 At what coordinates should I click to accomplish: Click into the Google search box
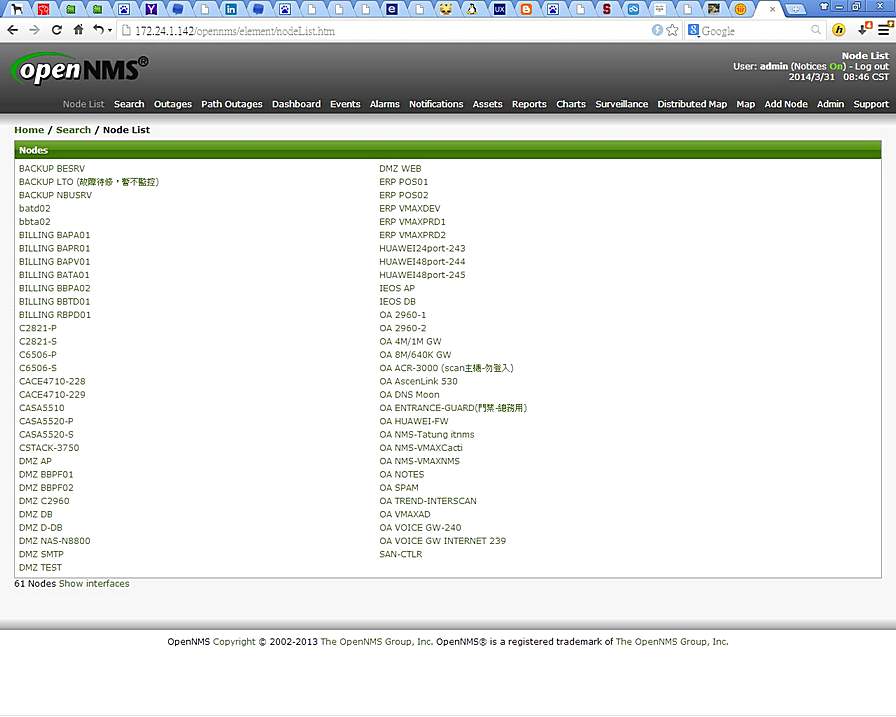[754, 31]
